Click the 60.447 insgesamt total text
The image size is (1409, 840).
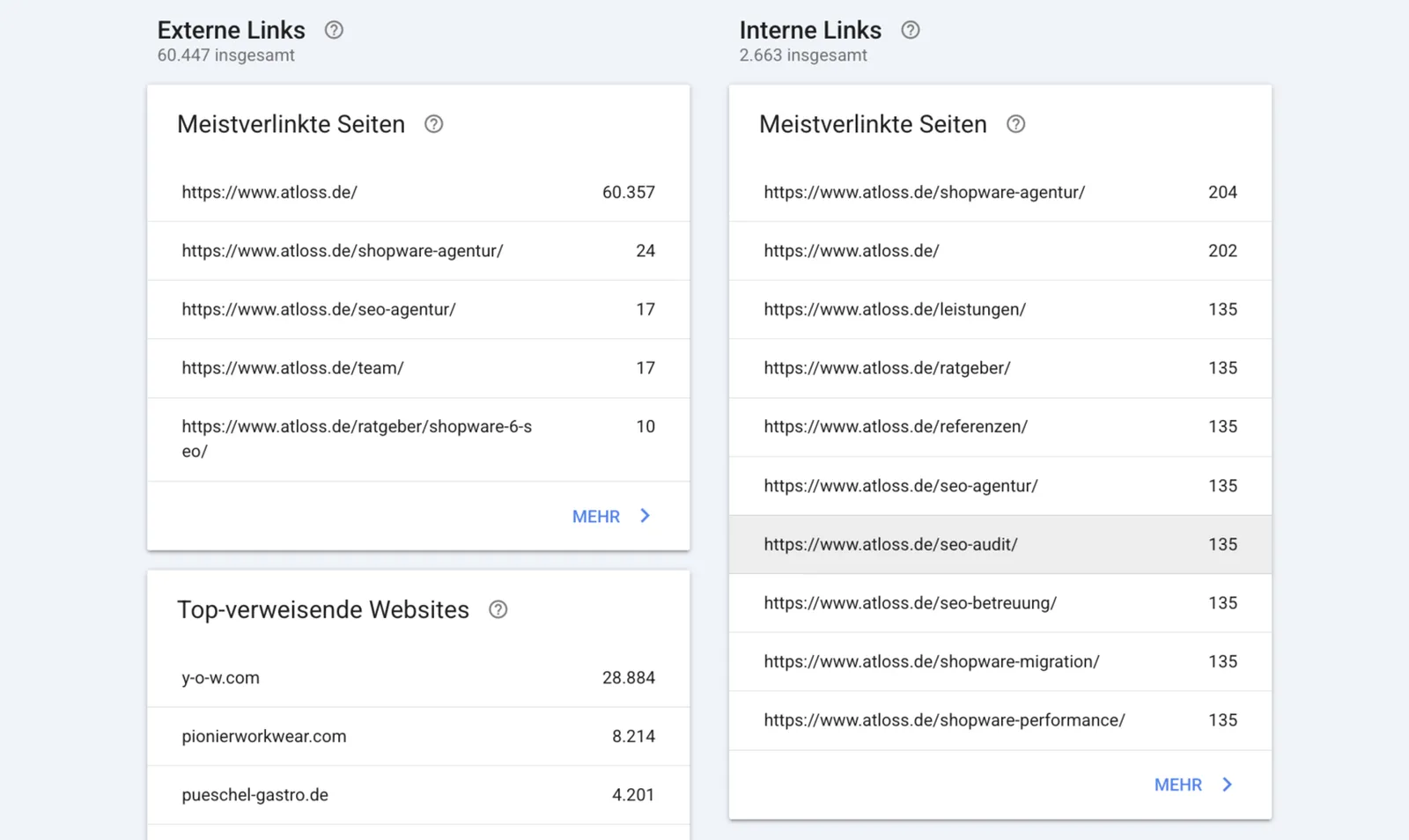pyautogui.click(x=226, y=55)
